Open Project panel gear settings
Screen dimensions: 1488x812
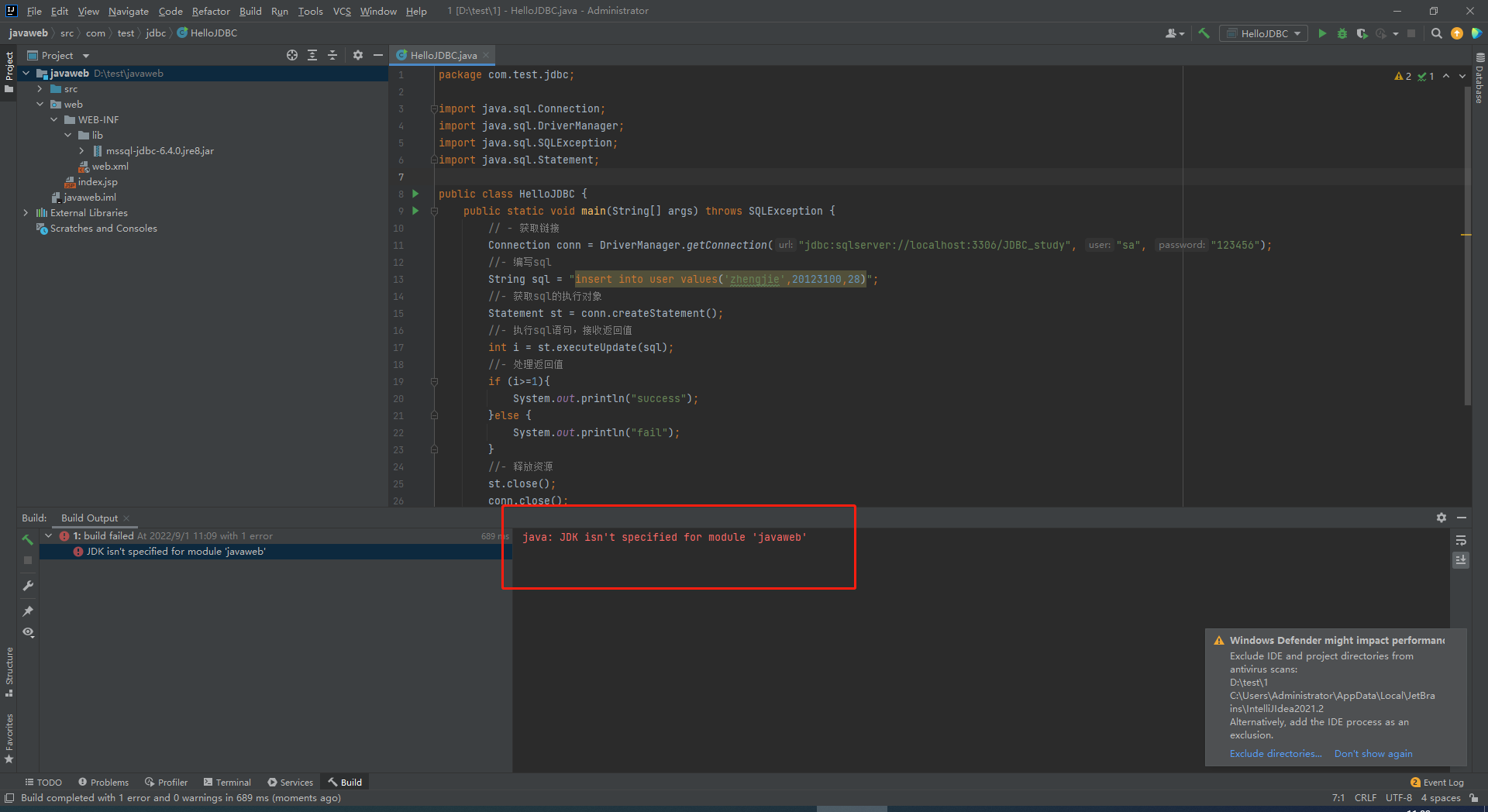point(357,55)
